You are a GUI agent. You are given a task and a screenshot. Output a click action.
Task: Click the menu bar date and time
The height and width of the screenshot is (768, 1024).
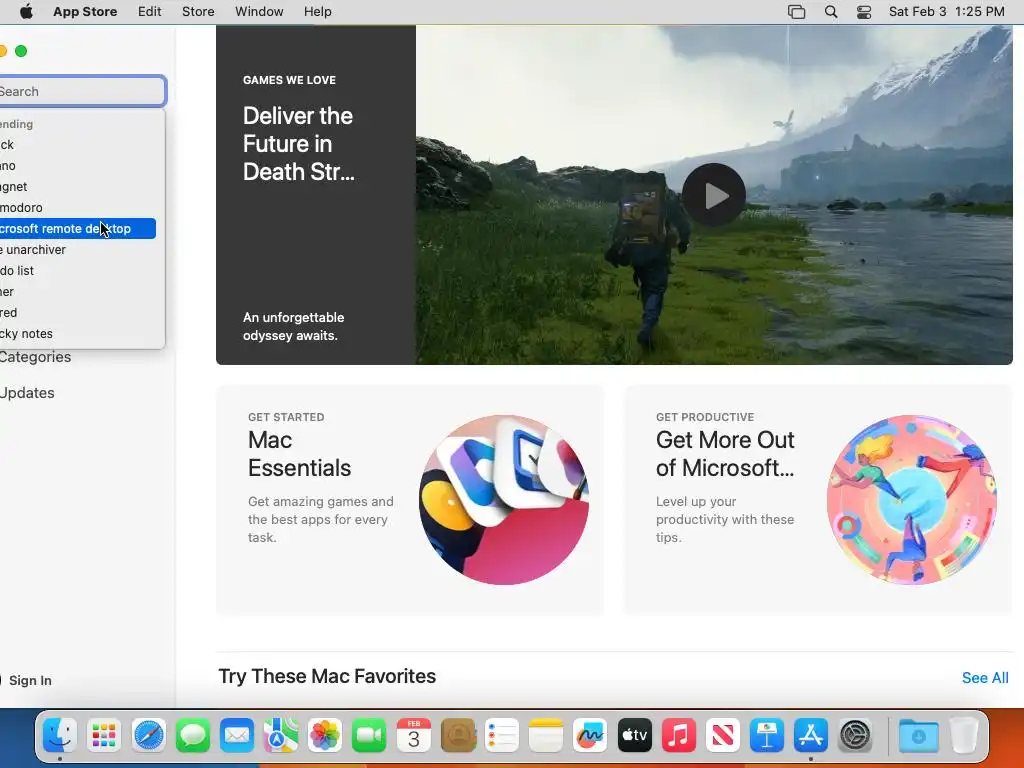pos(946,12)
